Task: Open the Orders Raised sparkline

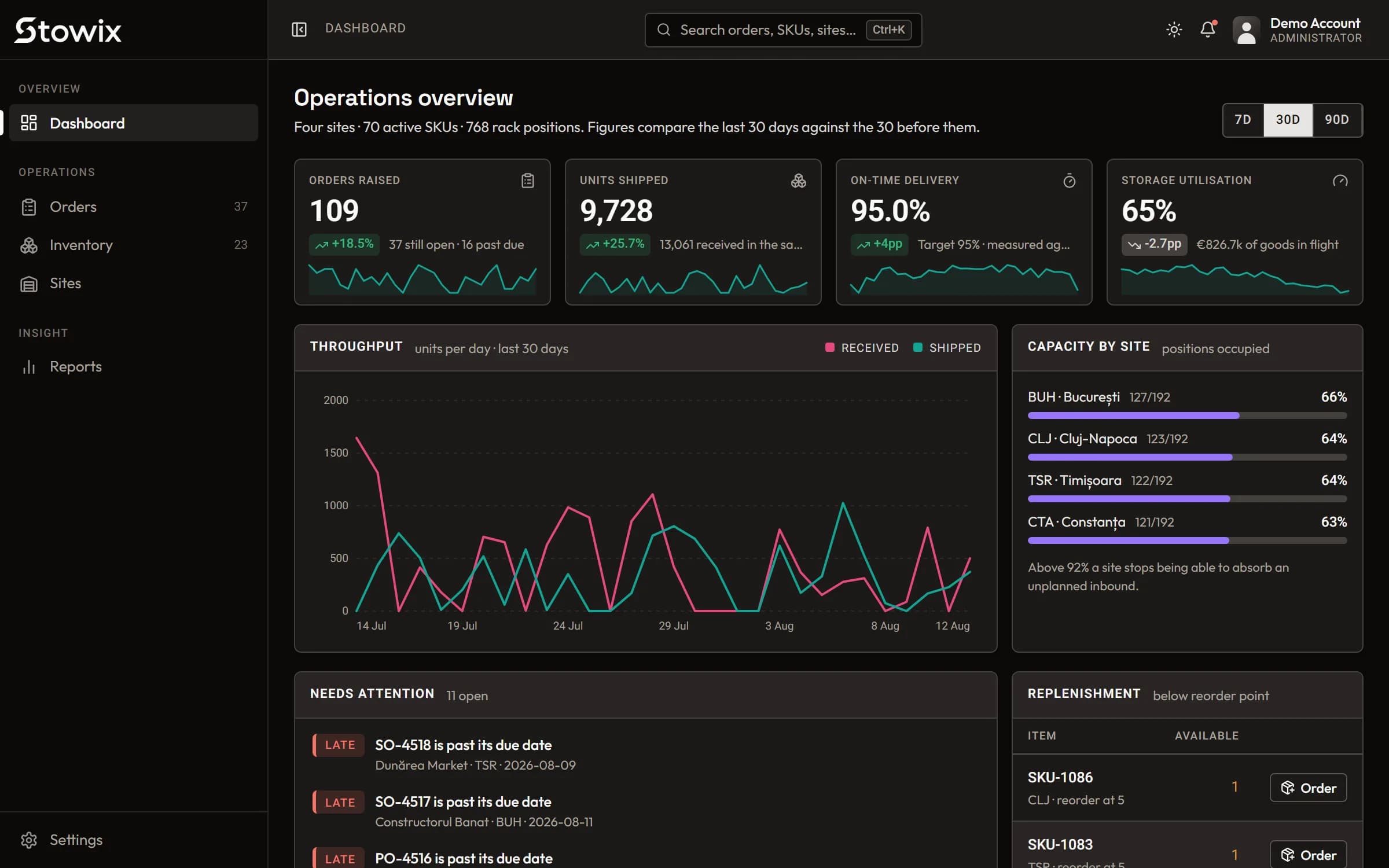Action: point(422,279)
